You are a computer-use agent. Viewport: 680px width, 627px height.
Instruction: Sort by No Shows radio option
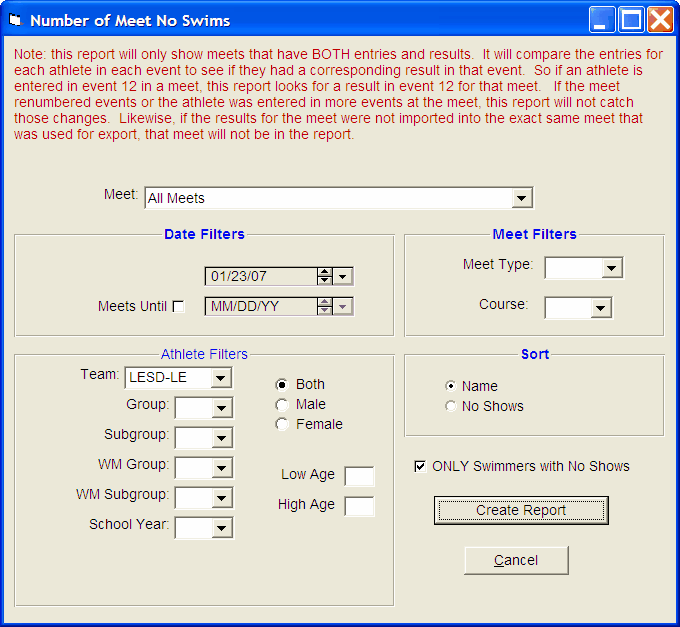coord(450,406)
